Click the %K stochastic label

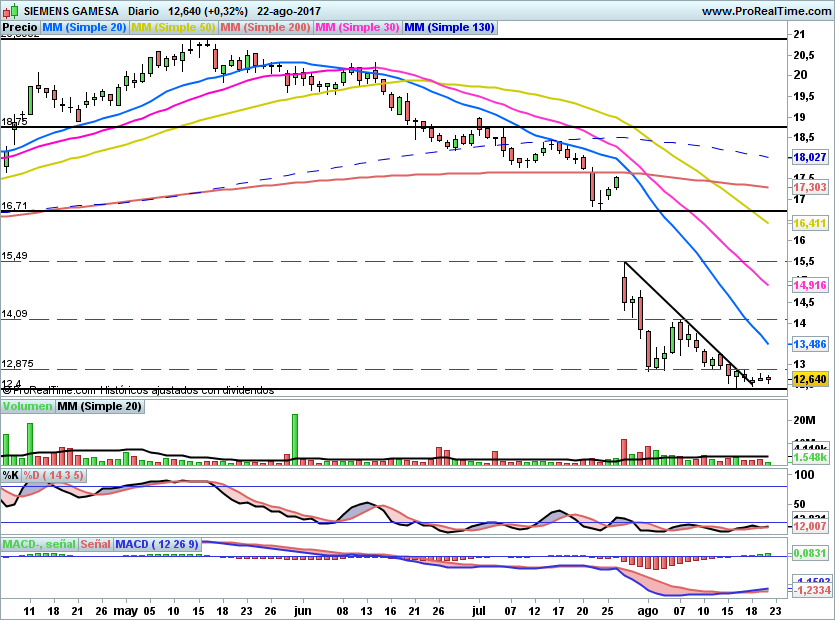click(11, 475)
